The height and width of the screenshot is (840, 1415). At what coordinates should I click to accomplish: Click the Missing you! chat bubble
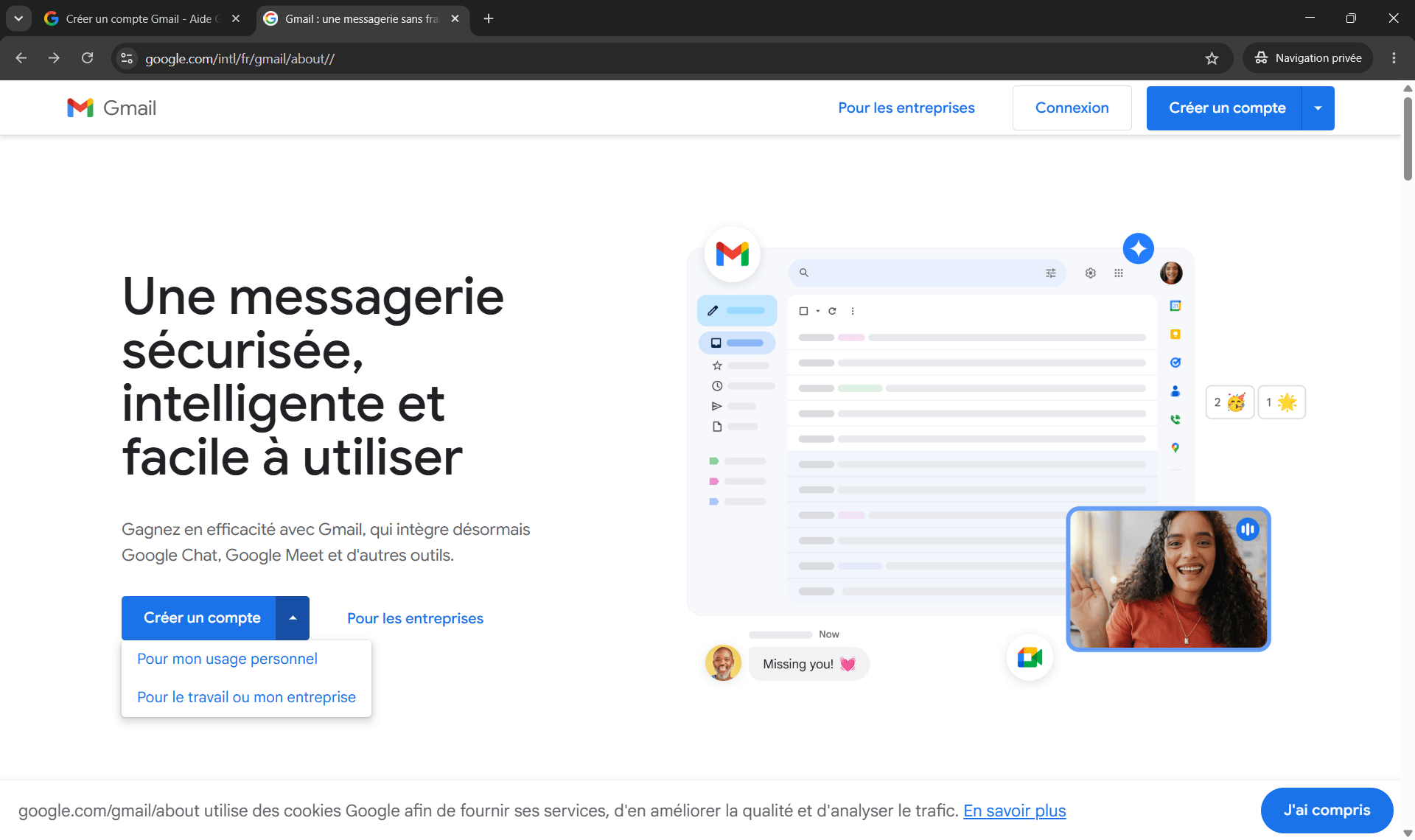point(809,664)
